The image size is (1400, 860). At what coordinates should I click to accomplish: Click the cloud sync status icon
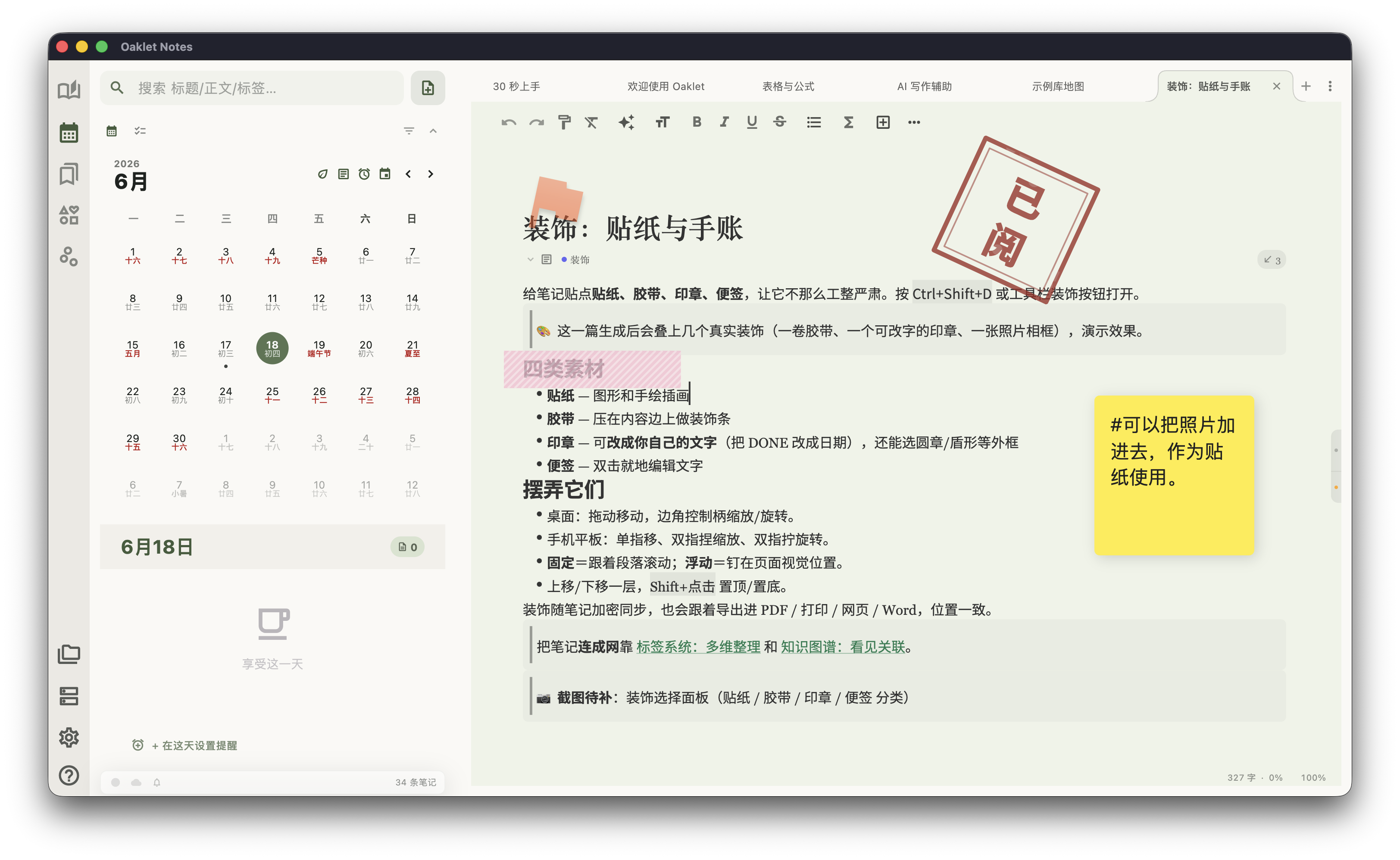[x=137, y=782]
